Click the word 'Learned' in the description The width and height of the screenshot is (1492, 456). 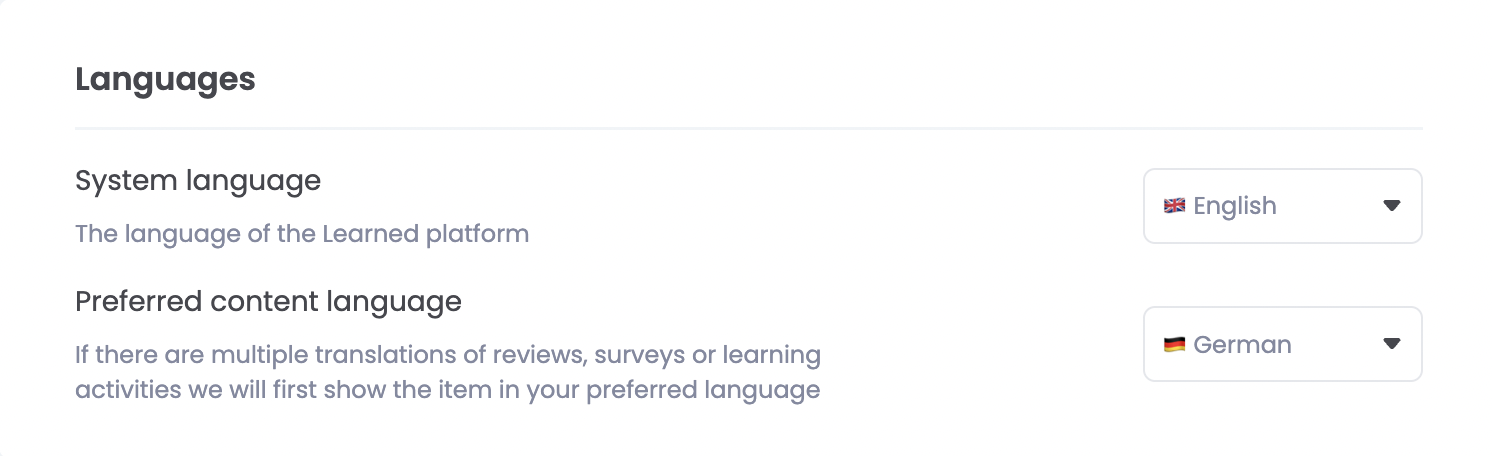(x=371, y=234)
